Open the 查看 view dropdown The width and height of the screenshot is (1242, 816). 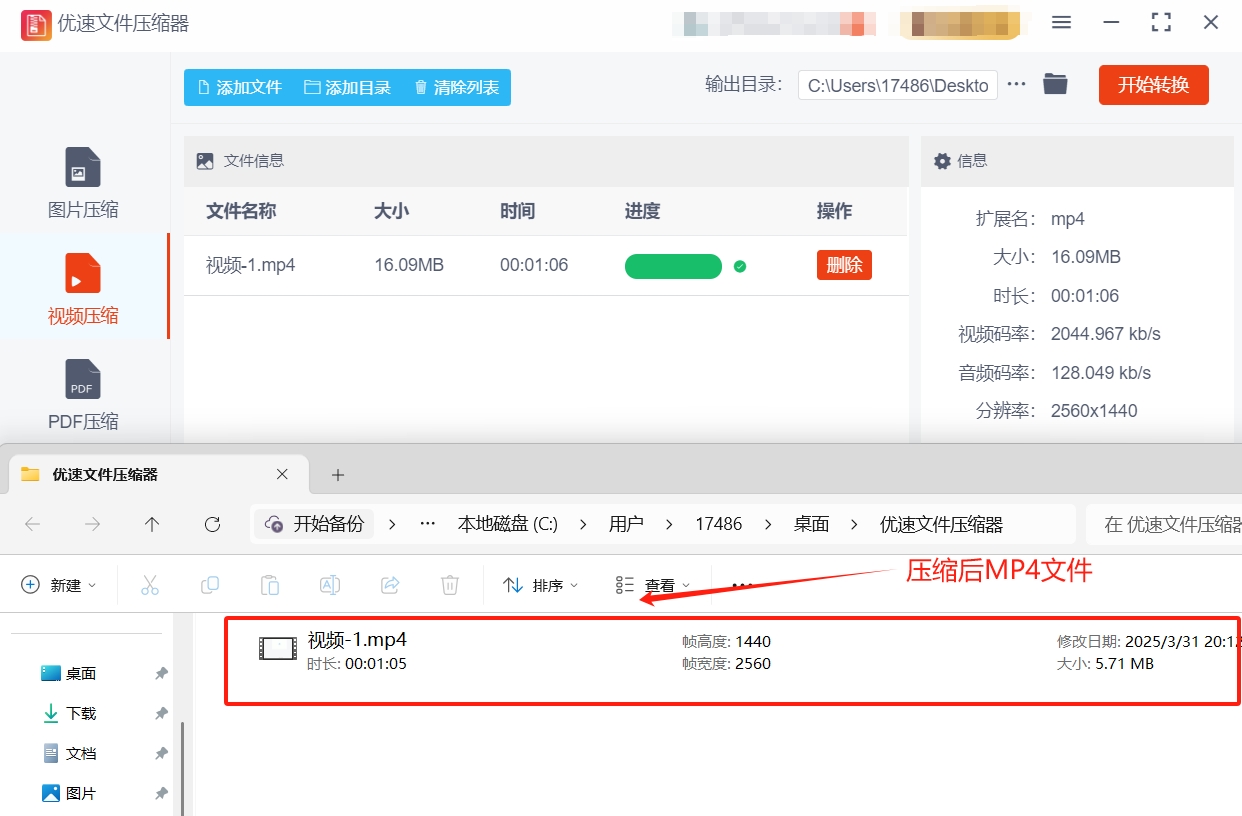coord(653,585)
